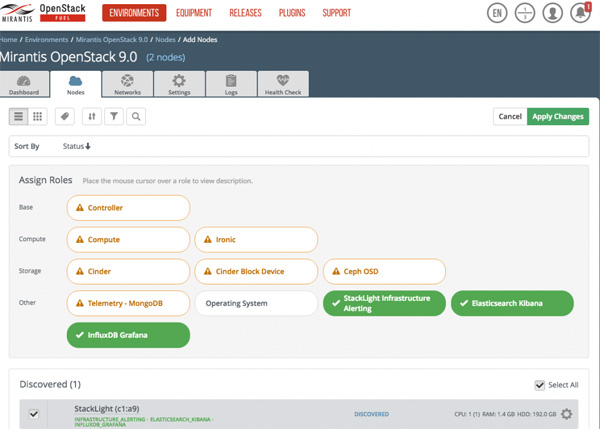The width and height of the screenshot is (600, 429).
Task: Open Mirantis OpenStack 9.0 breadcrumb link
Action: 112,39
